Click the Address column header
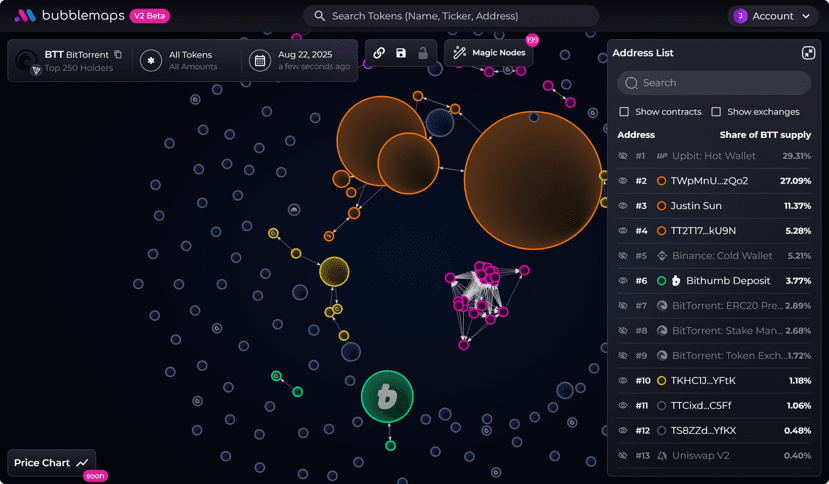The height and width of the screenshot is (484, 829). coord(636,135)
